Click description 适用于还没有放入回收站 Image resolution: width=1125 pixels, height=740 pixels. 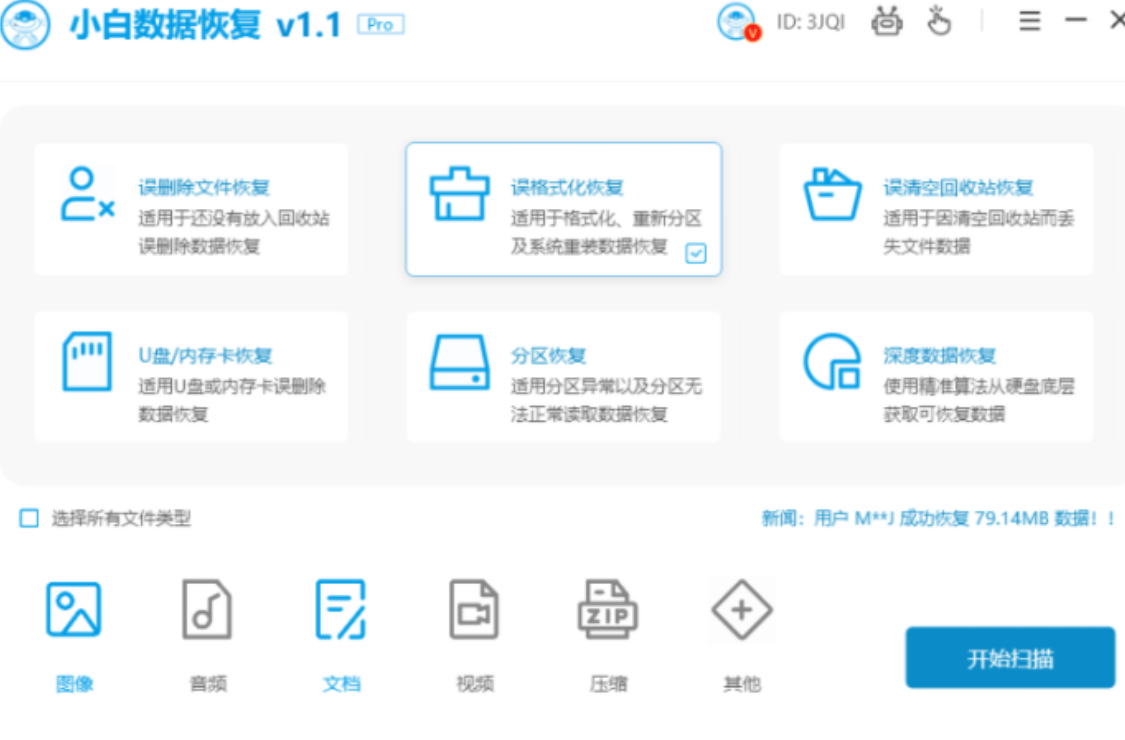click(x=234, y=218)
